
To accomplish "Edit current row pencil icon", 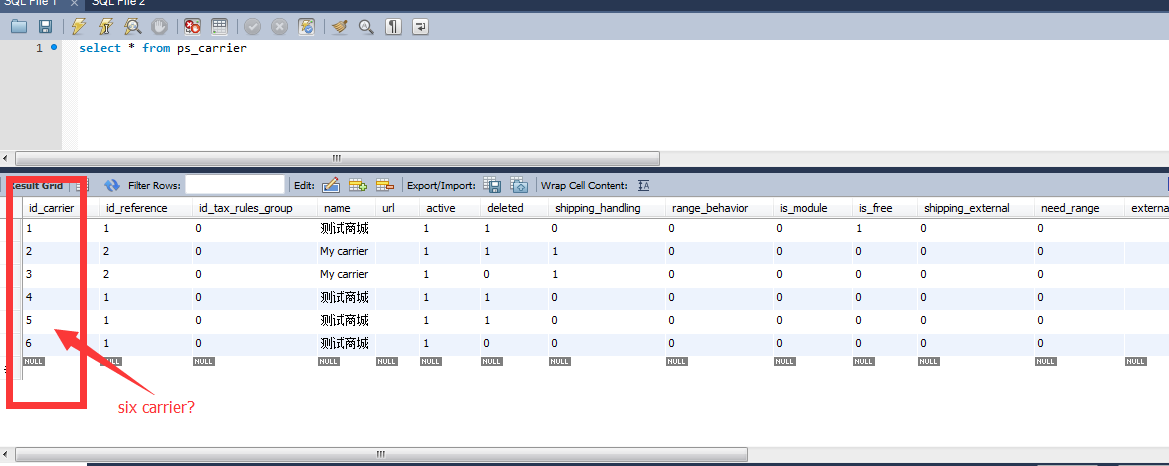I will 331,185.
